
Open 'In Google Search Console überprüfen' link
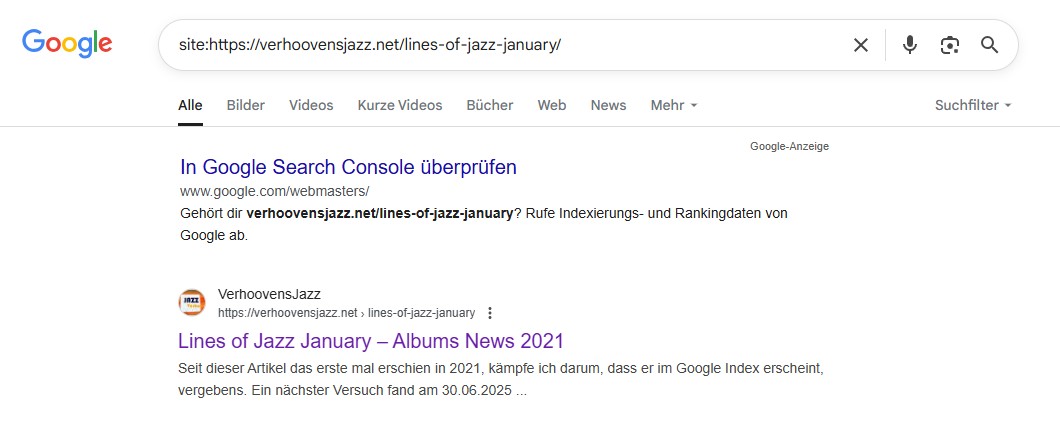click(348, 167)
